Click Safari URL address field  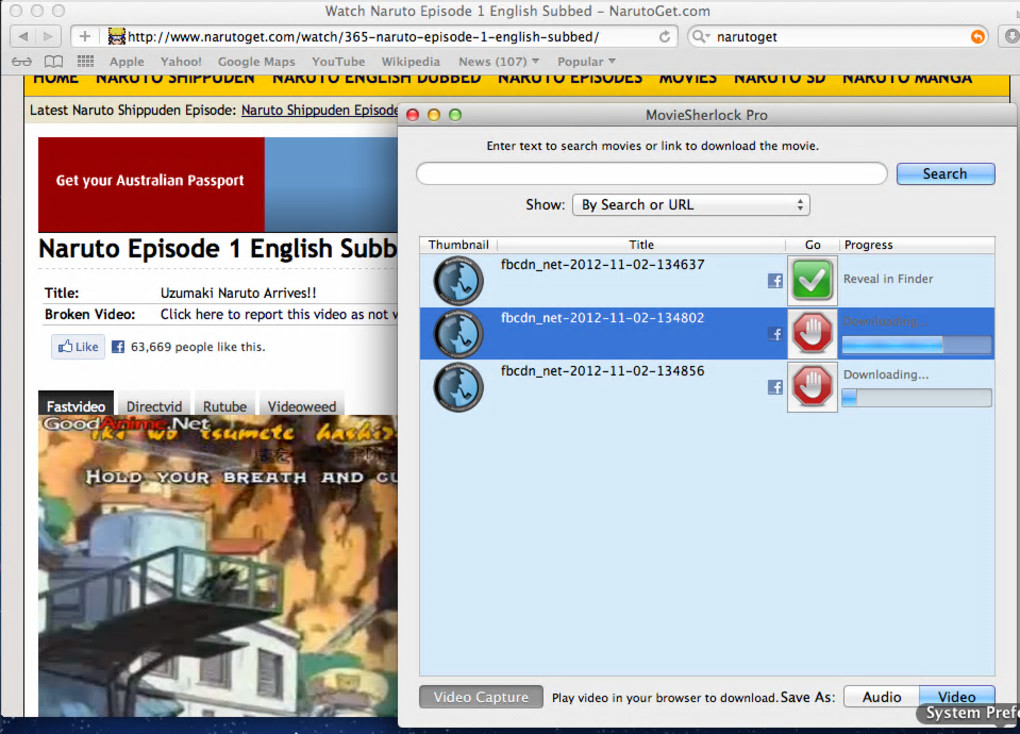click(374, 36)
